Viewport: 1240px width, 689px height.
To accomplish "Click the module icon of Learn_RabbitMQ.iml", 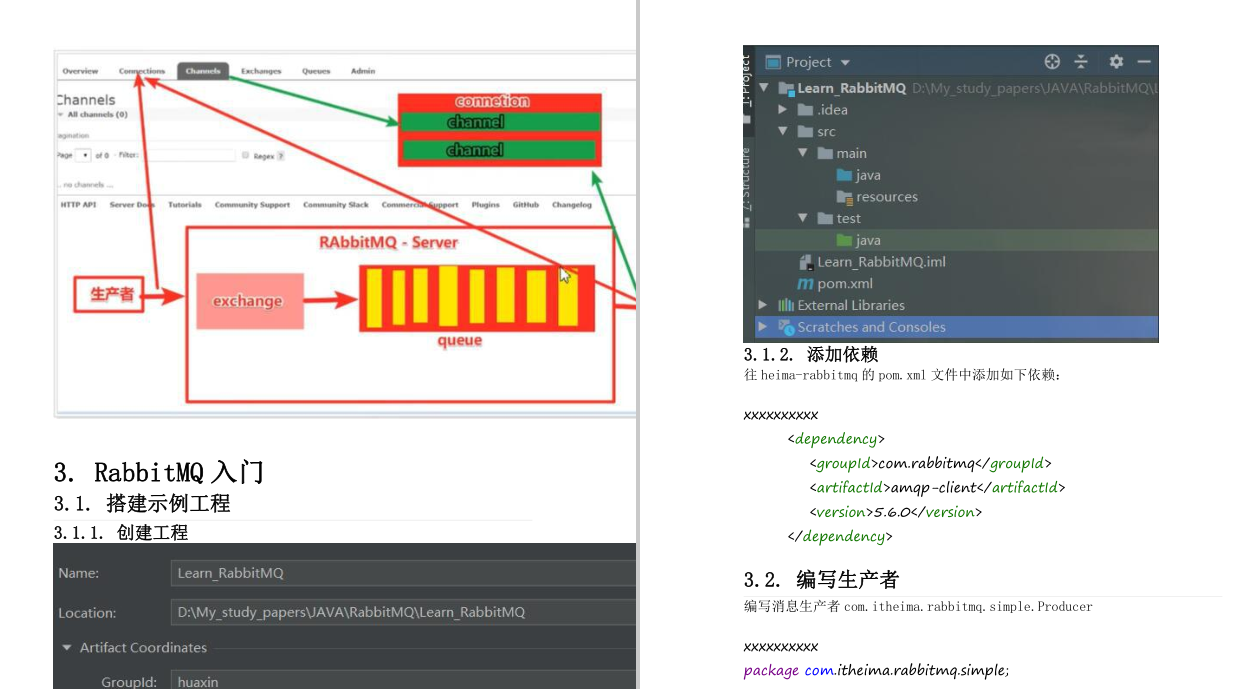I will point(806,261).
